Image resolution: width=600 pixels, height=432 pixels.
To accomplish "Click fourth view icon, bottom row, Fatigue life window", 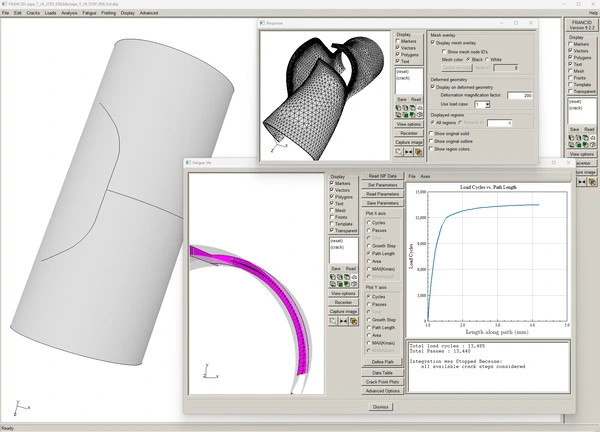I will 354,284.
